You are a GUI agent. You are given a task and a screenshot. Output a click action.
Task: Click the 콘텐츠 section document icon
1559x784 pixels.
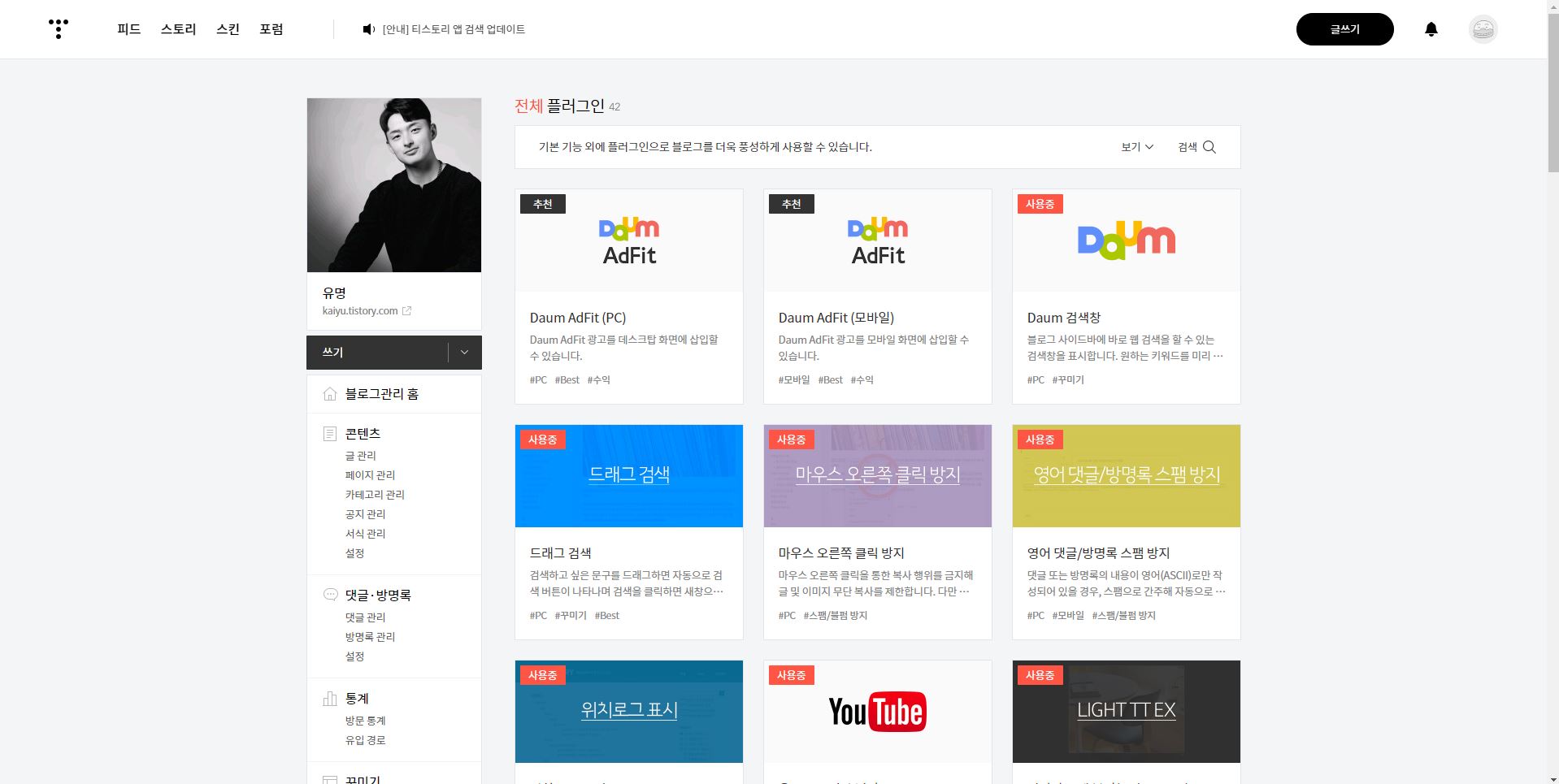point(330,434)
